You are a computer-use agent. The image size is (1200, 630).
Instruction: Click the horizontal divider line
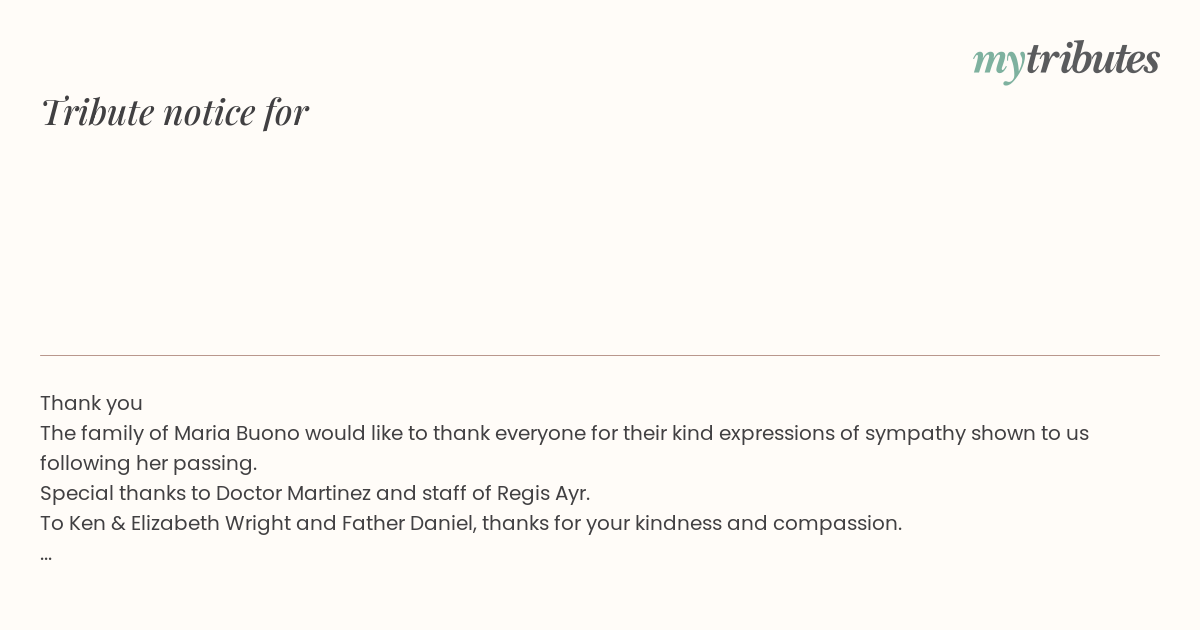click(600, 355)
